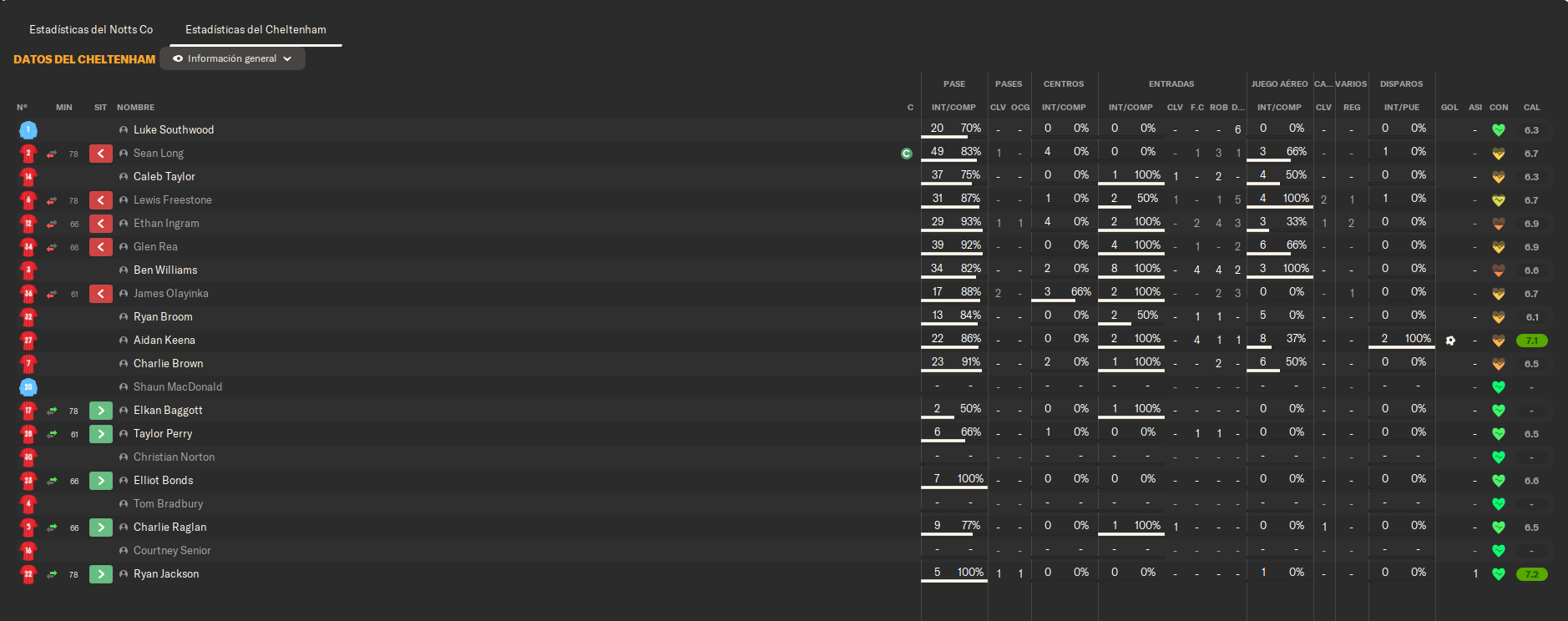1568x621 pixels.
Task: Click the name Shaun MacDonald
Action: click(x=178, y=387)
